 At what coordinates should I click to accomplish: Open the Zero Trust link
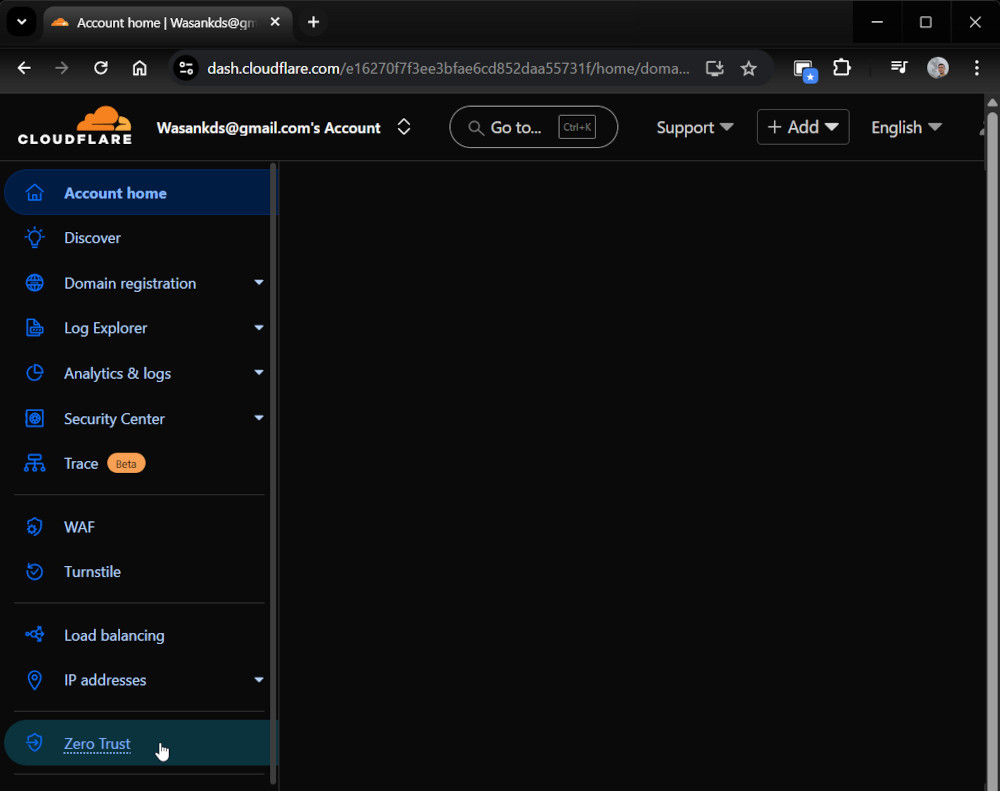coord(97,743)
